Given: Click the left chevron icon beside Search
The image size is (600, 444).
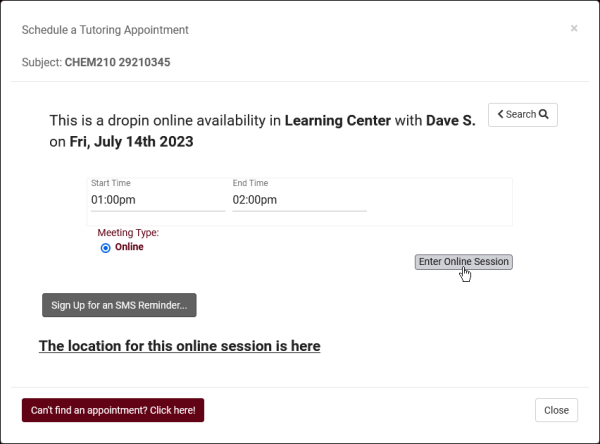Looking at the screenshot, I should point(500,114).
